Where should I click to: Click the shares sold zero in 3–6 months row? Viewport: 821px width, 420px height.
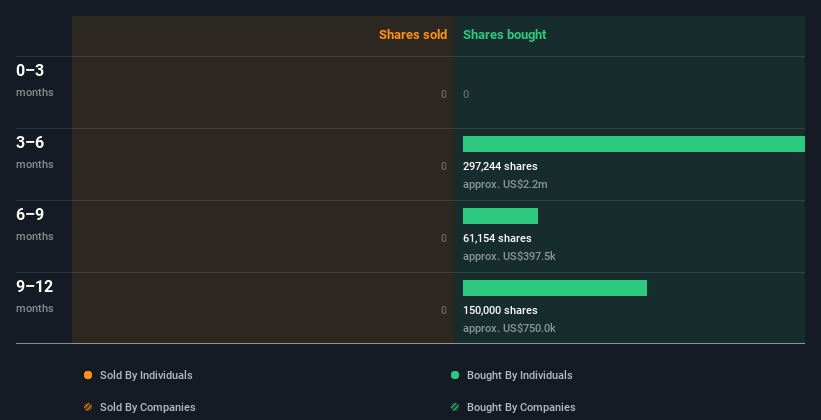444,166
